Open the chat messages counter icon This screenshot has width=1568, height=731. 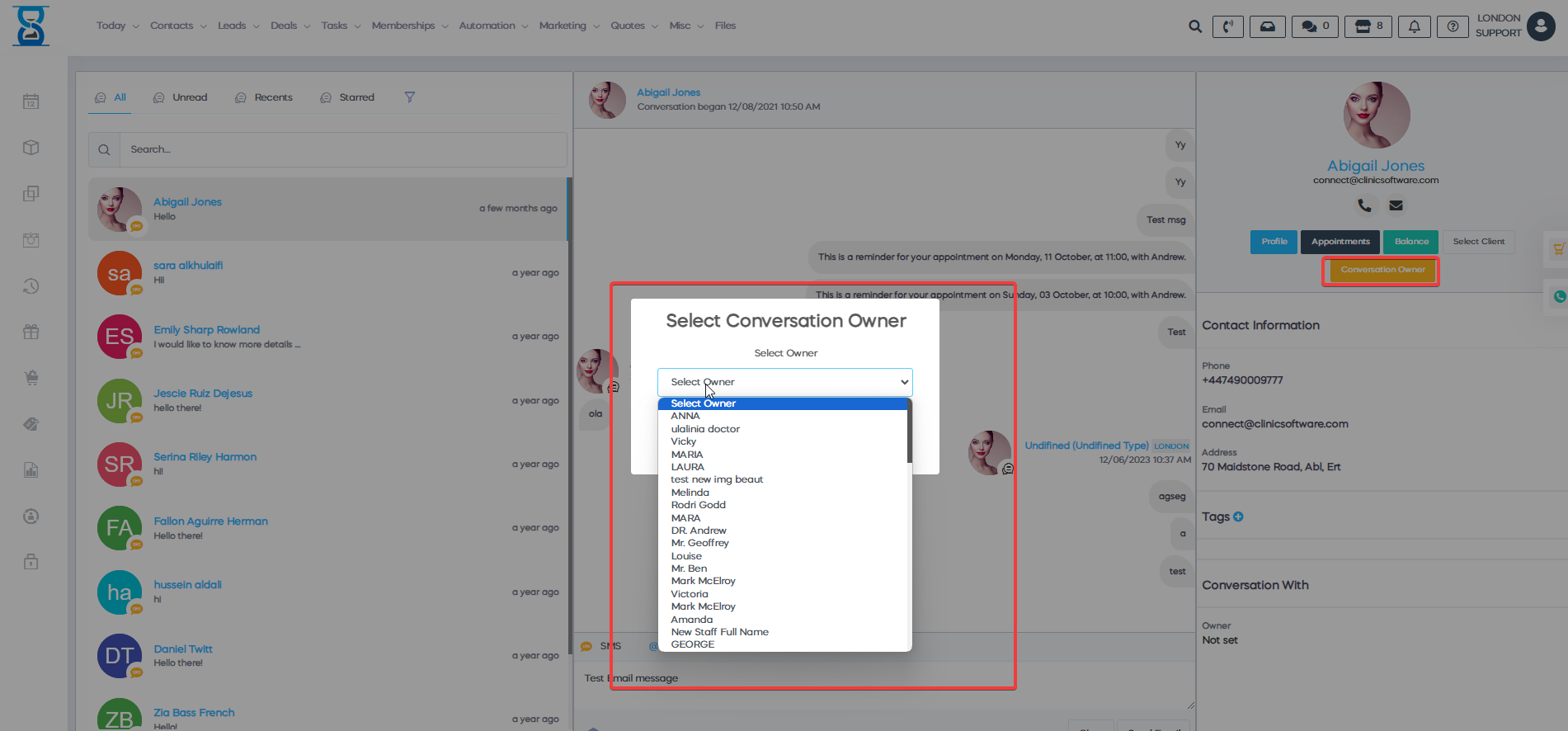1315,26
